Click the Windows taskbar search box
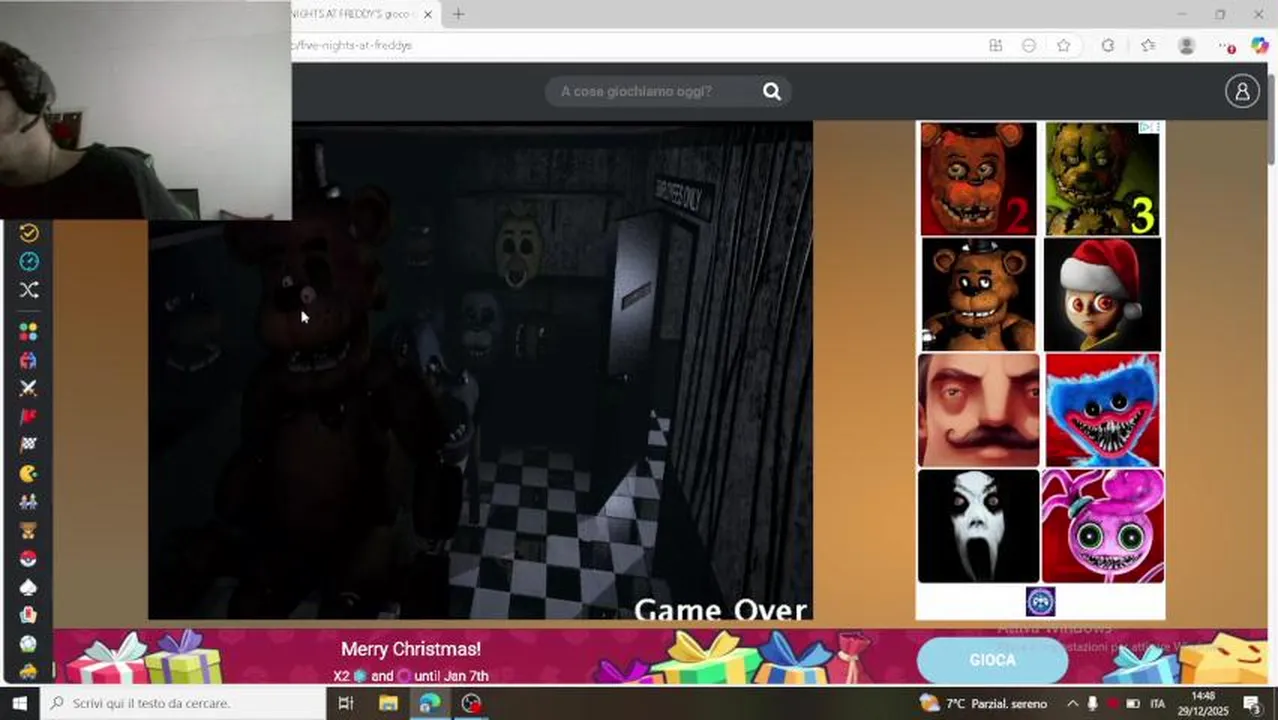The height and width of the screenshot is (720, 1278). point(182,703)
